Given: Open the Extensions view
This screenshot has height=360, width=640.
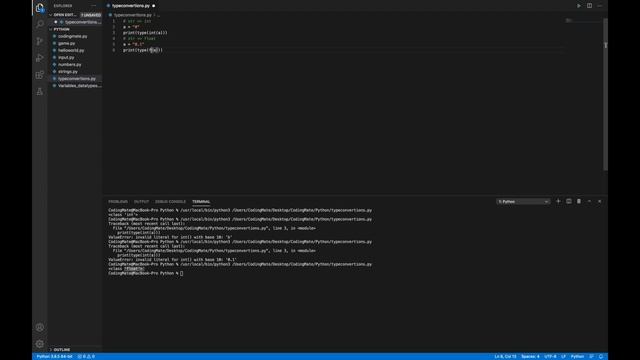Looking at the screenshot, I should click(x=40, y=75).
